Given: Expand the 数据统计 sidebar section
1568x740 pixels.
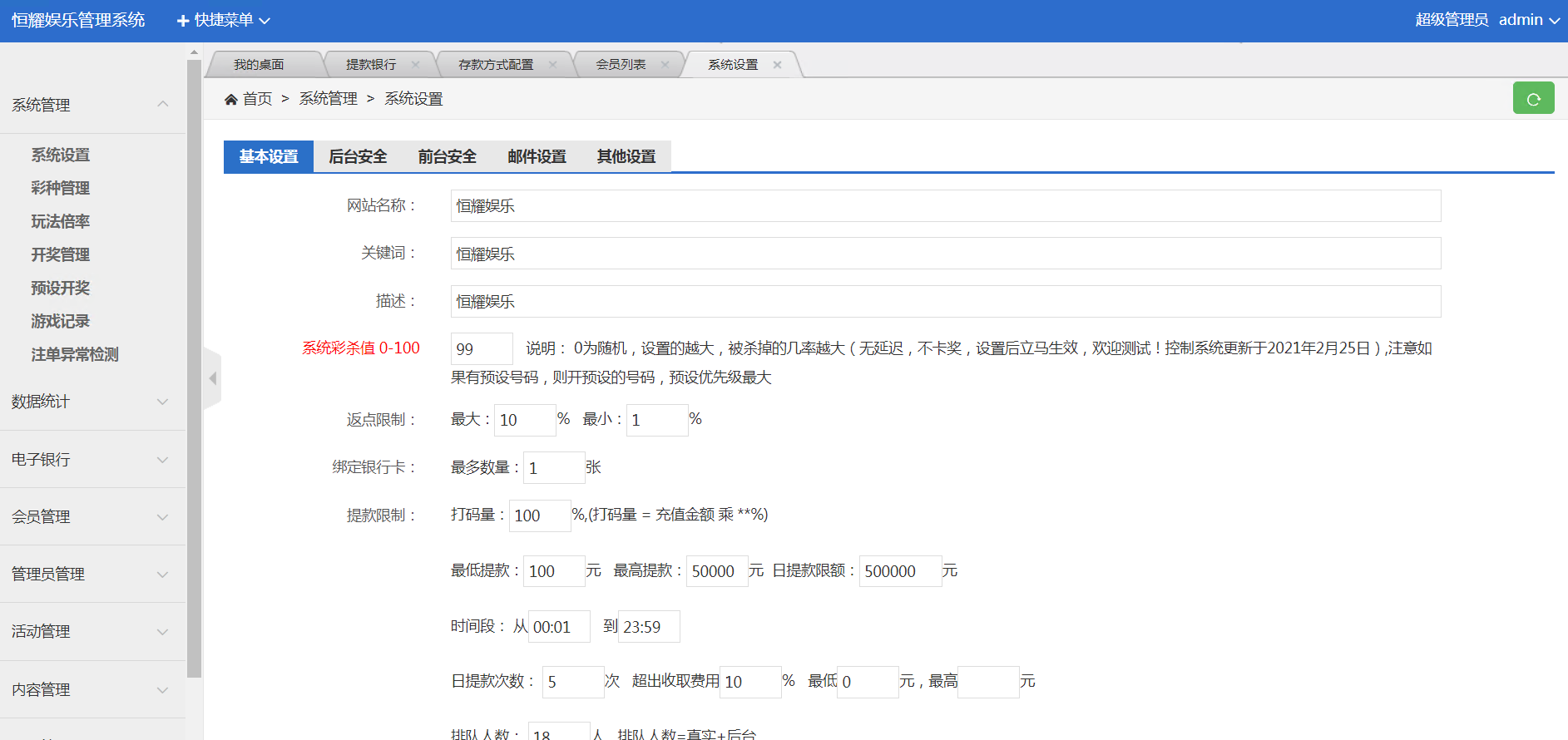Looking at the screenshot, I should (92, 402).
